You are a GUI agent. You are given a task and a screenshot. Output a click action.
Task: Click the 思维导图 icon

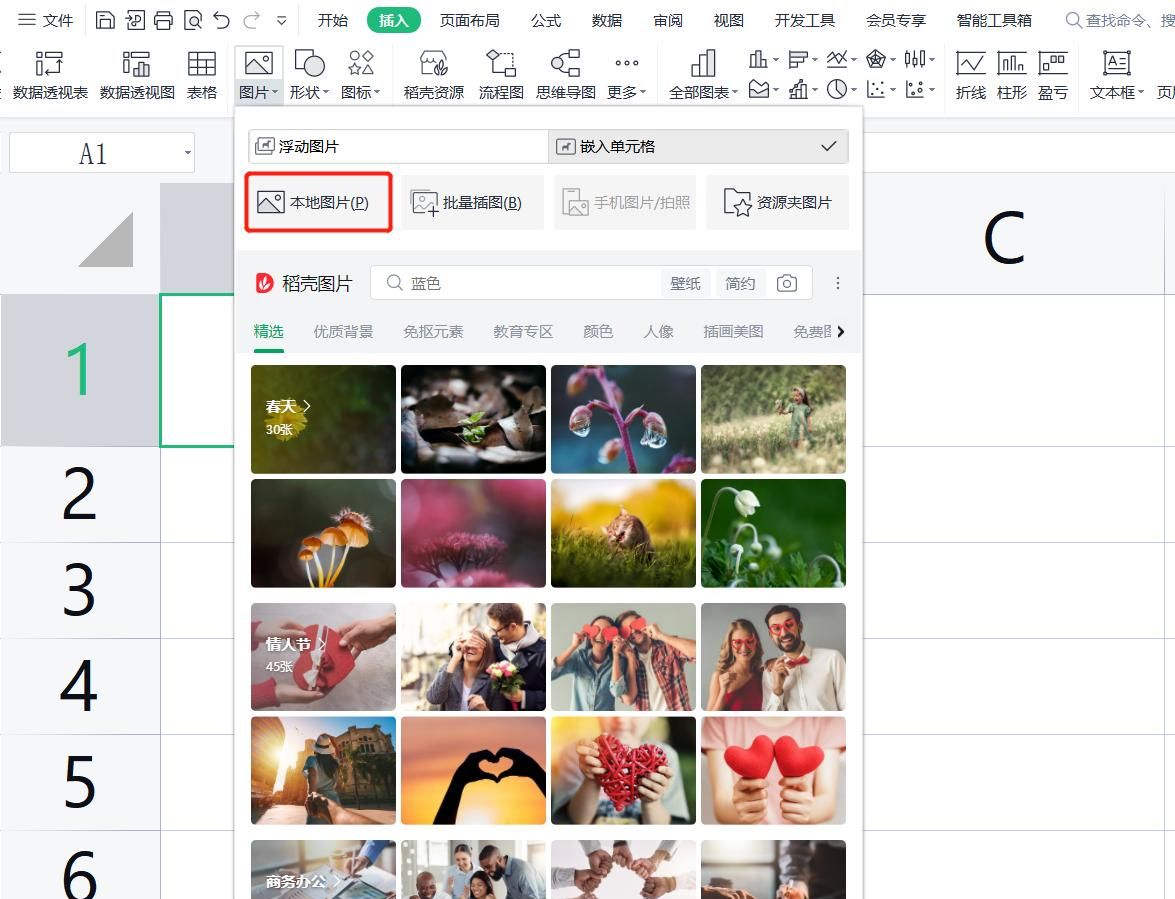pos(566,75)
